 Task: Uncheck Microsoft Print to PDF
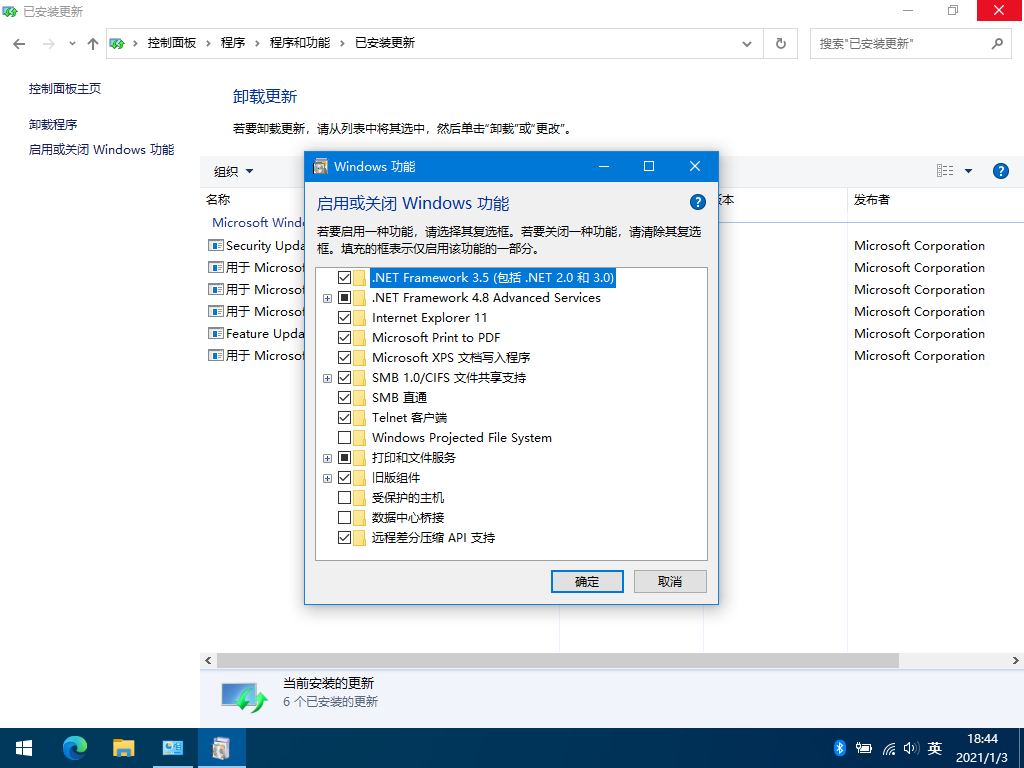[344, 338]
